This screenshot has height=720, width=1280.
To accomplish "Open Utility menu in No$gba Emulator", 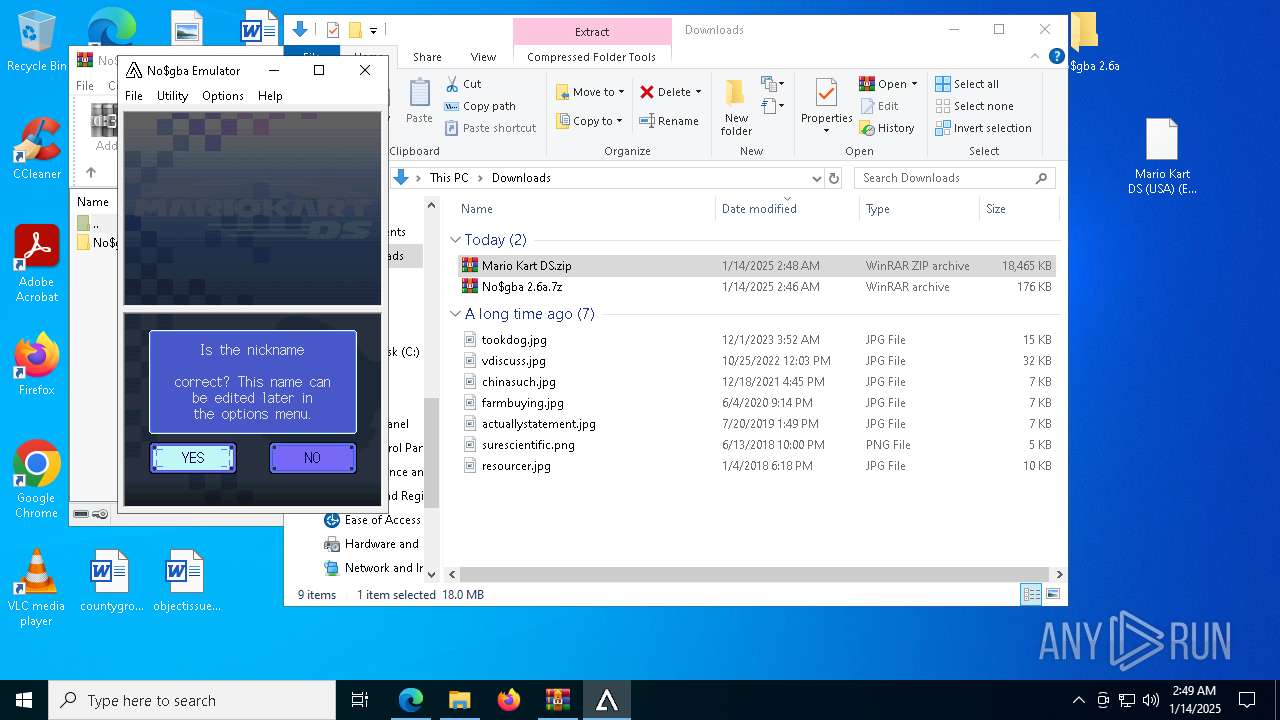I will (172, 96).
